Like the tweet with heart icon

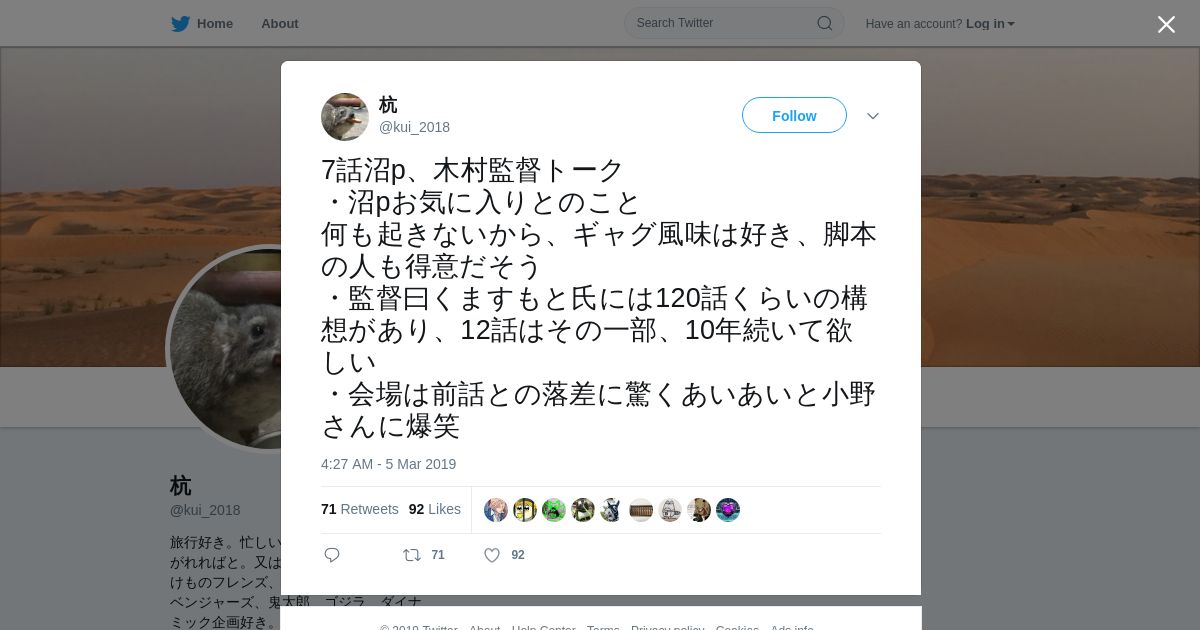point(492,555)
